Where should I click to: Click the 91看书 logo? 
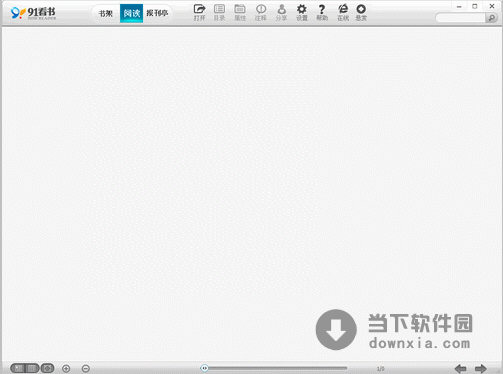point(33,13)
